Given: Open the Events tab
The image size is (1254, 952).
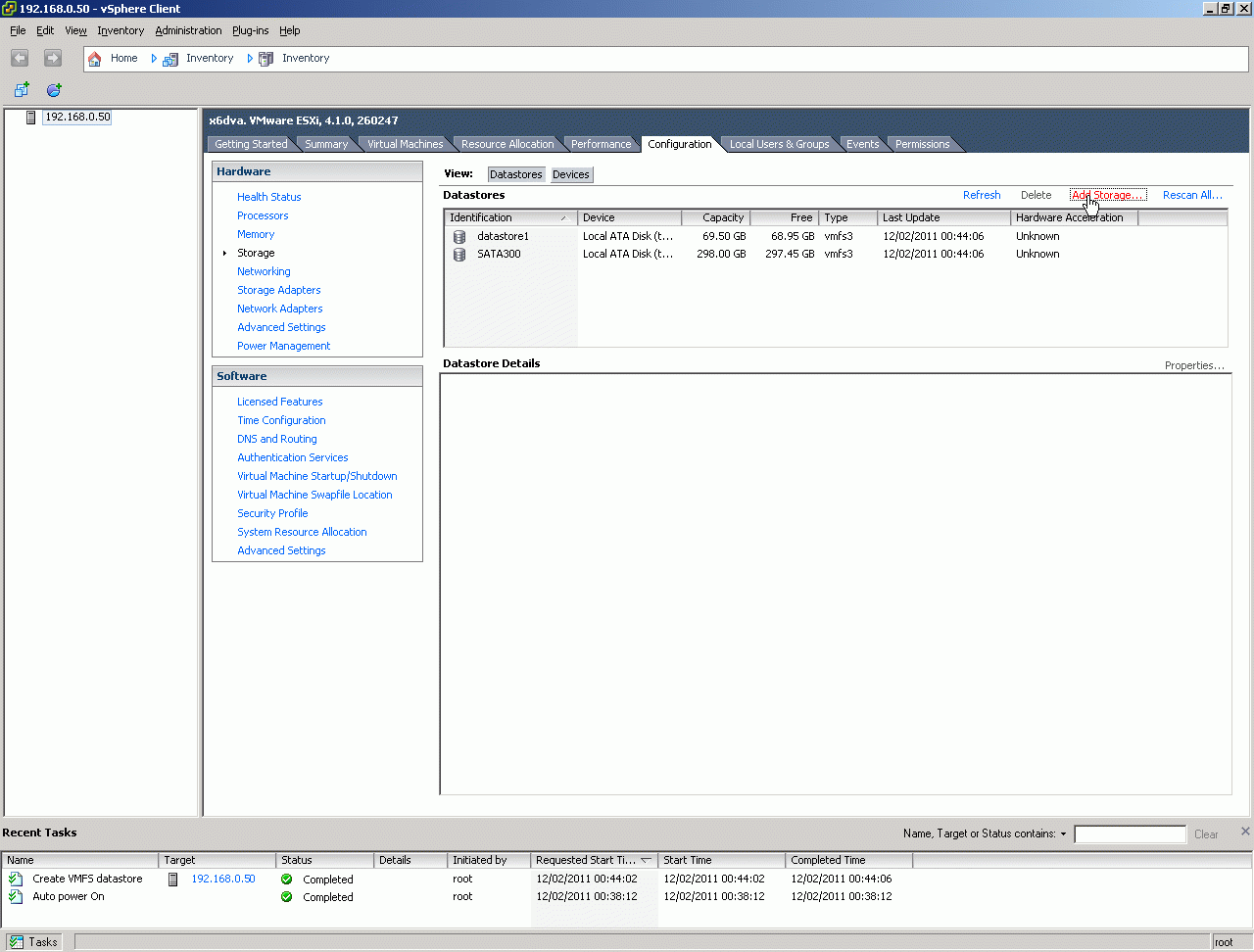Looking at the screenshot, I should pyautogui.click(x=863, y=144).
